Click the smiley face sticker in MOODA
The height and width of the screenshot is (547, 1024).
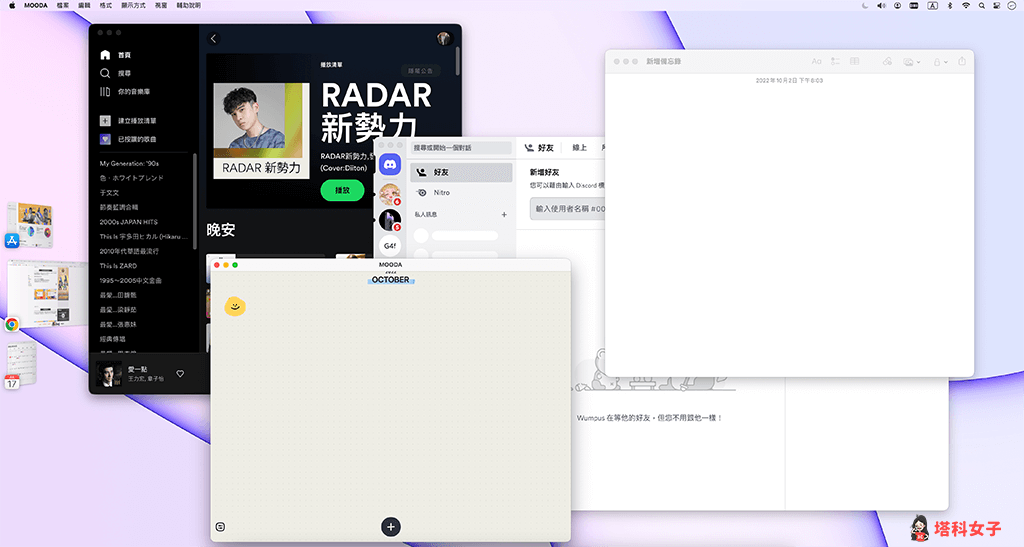click(235, 306)
